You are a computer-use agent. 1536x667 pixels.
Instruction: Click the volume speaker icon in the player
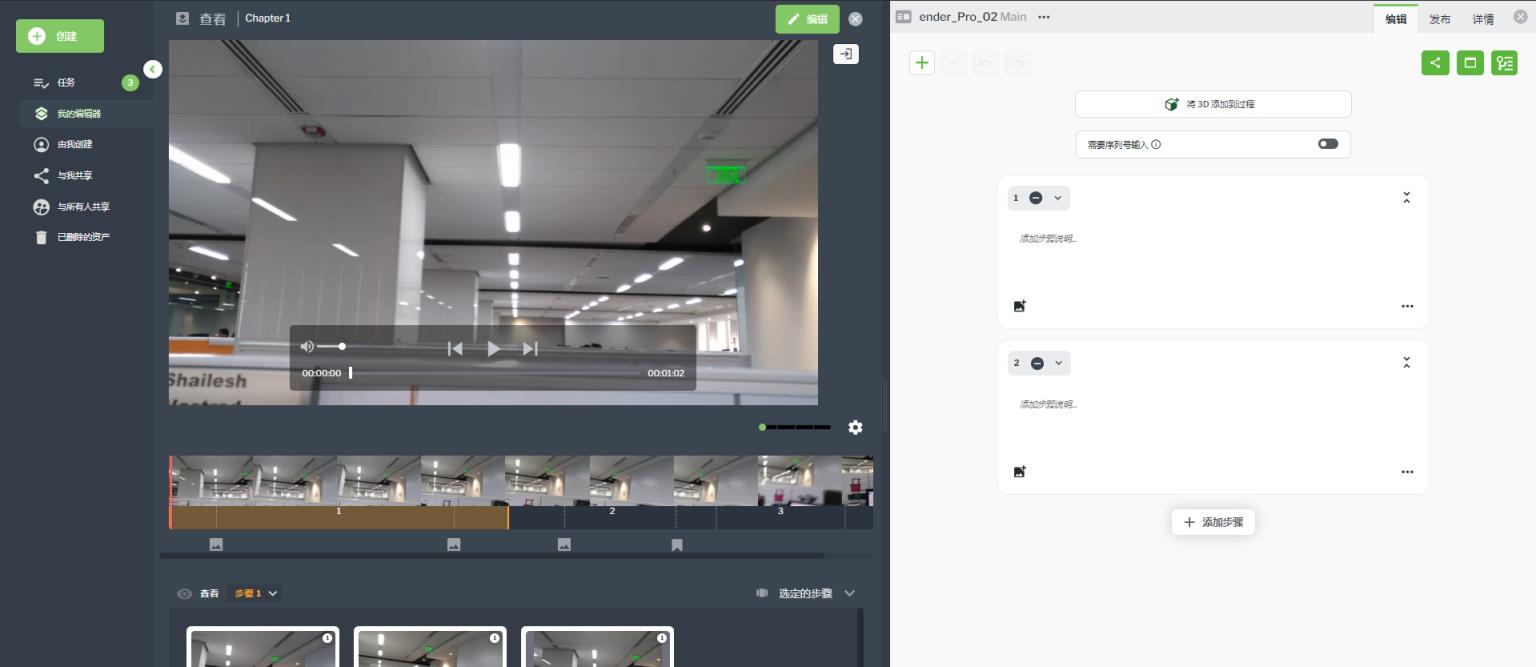[x=307, y=347]
